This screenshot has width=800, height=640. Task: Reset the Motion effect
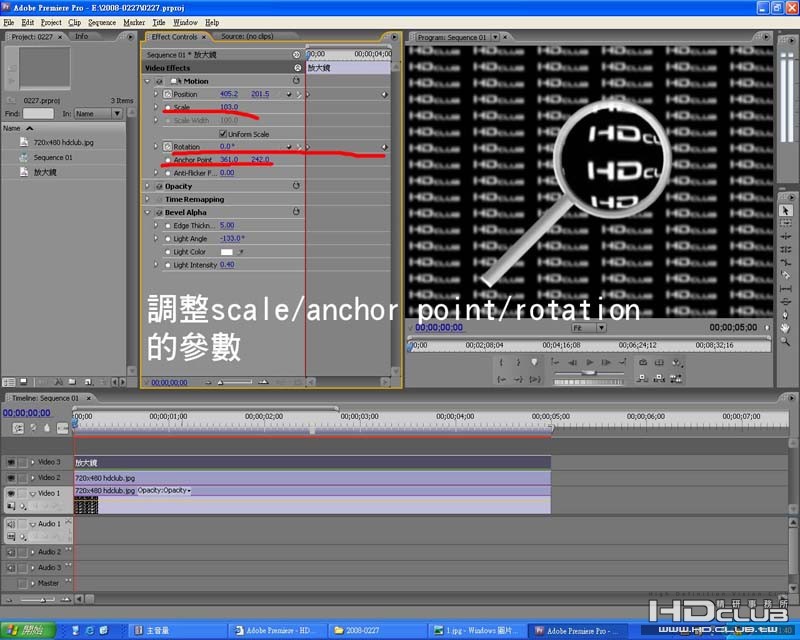[x=296, y=81]
